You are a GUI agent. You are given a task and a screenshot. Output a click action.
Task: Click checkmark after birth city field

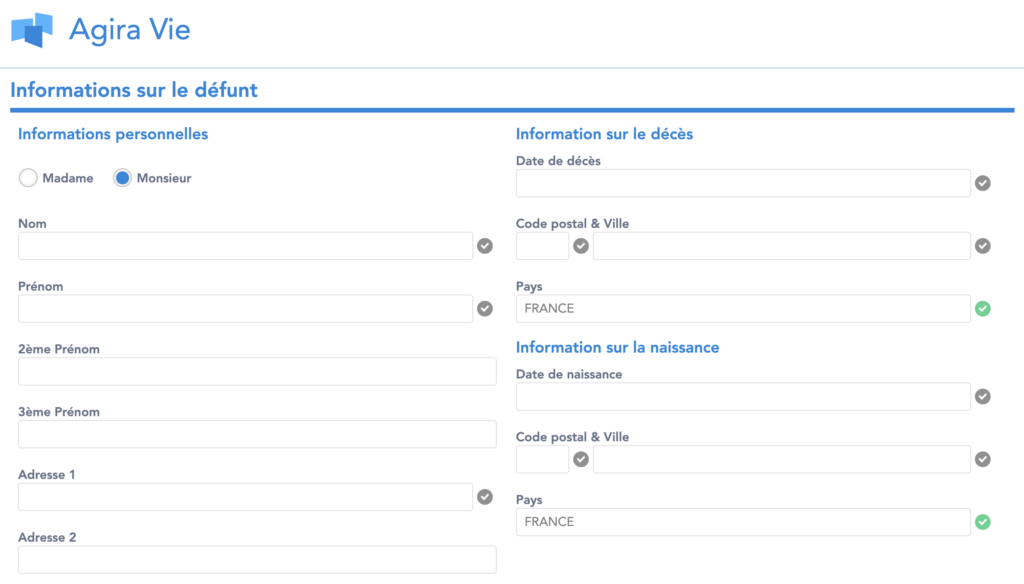(x=983, y=459)
